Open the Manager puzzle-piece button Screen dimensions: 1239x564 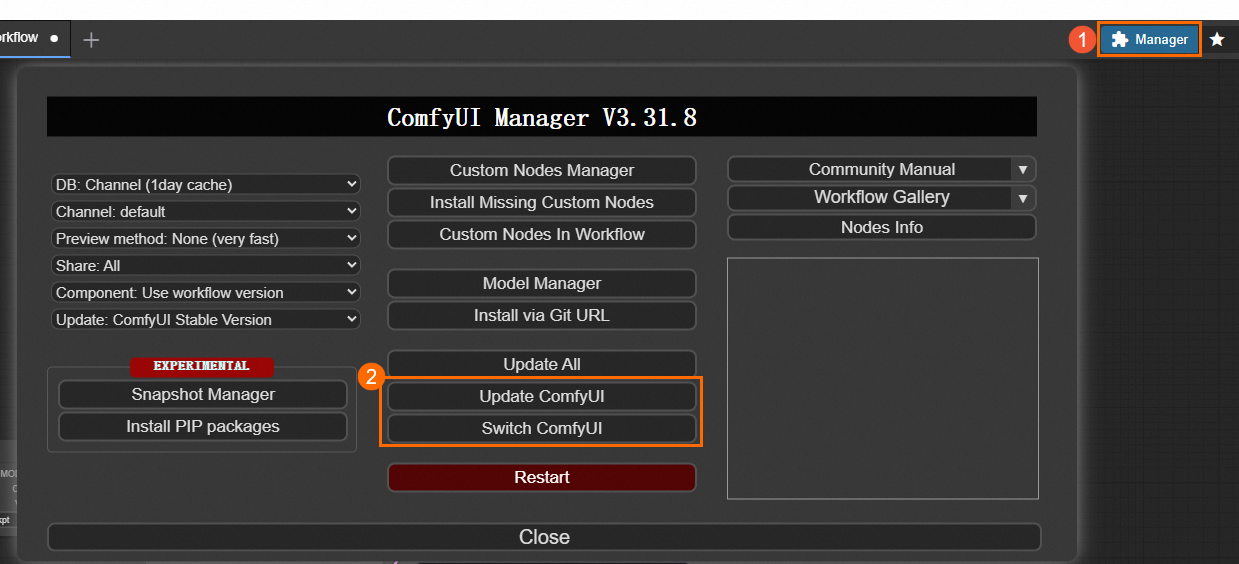(x=1149, y=40)
